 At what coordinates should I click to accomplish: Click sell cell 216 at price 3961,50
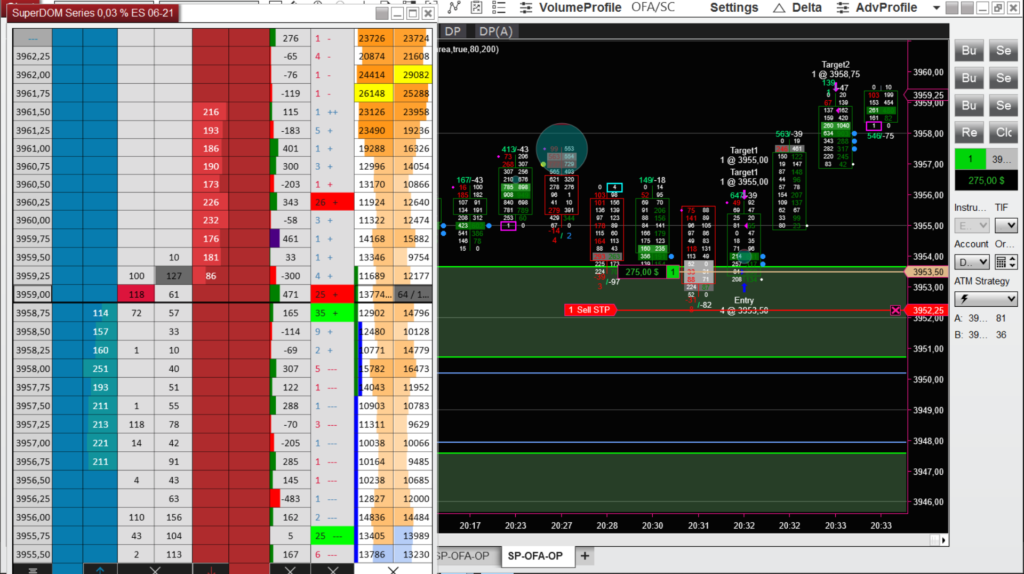(x=210, y=112)
